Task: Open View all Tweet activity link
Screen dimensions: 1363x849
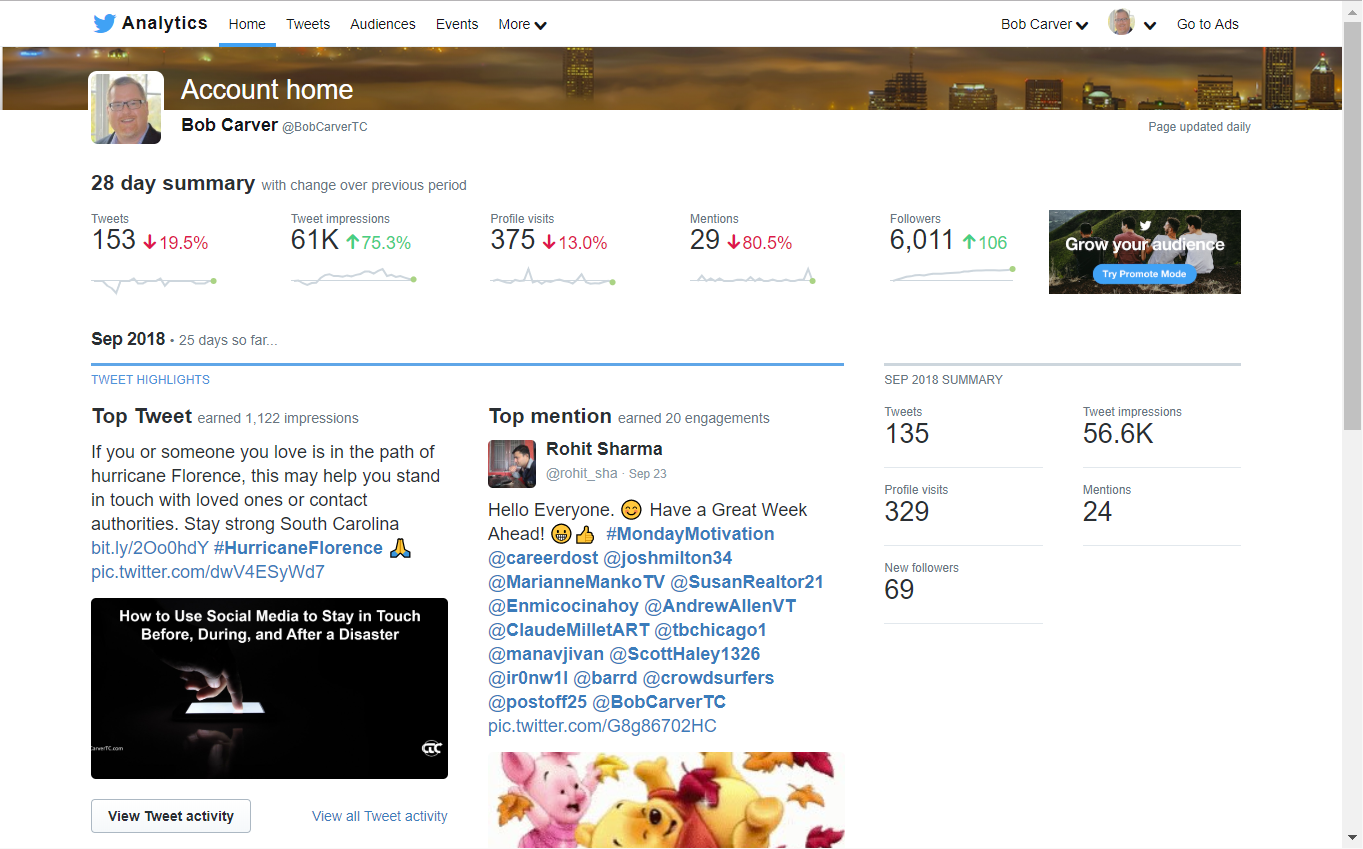Action: 380,816
